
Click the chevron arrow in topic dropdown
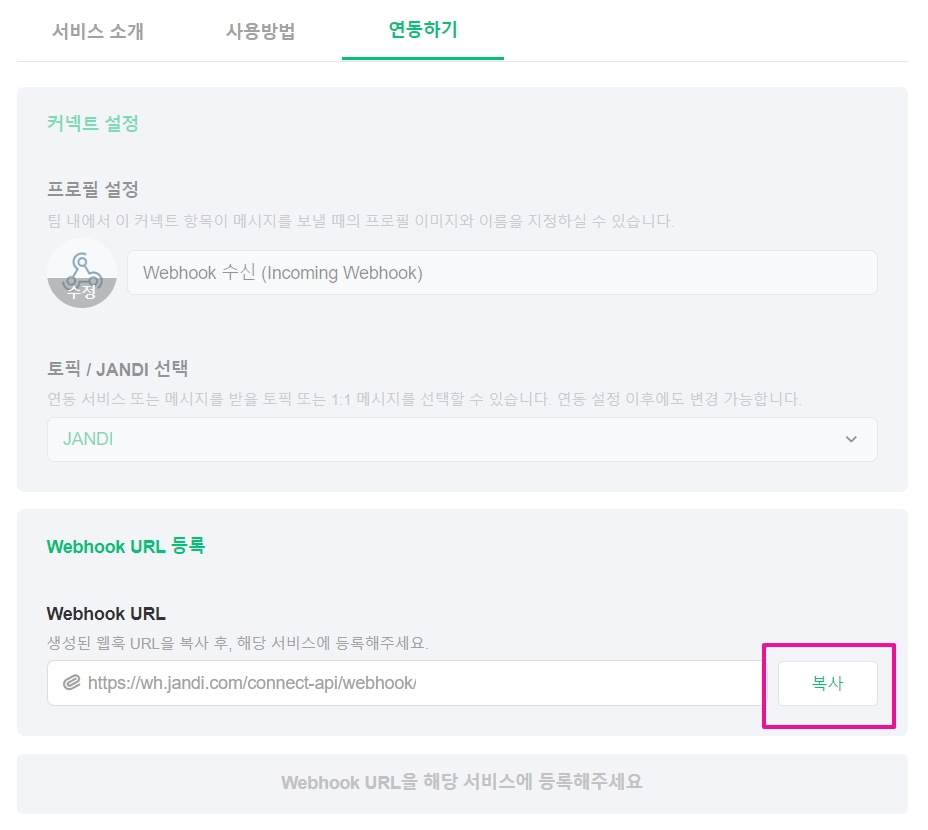tap(851, 439)
